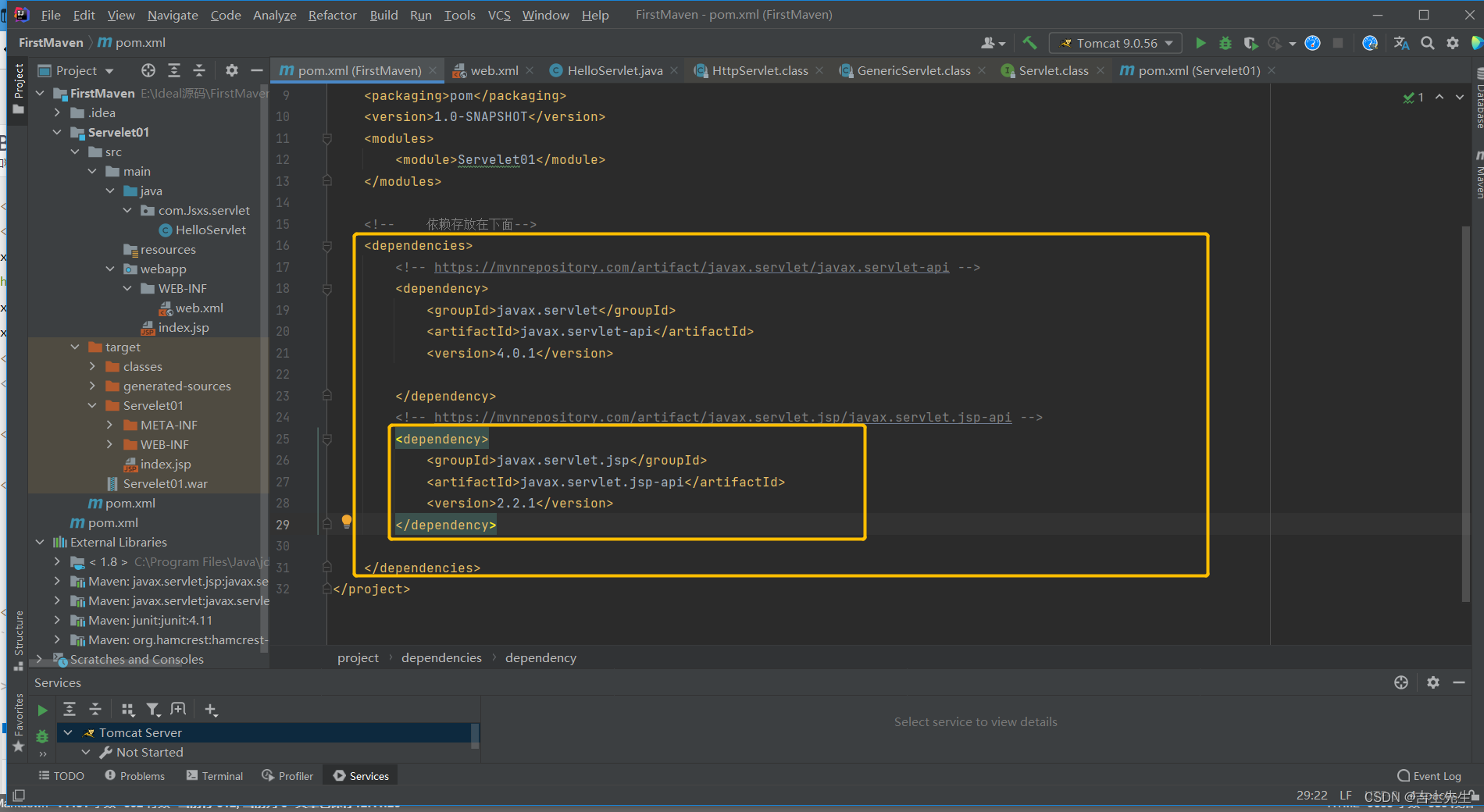Click the lightbulb intention icon at line 29
The width and height of the screenshot is (1484, 812).
[x=347, y=522]
